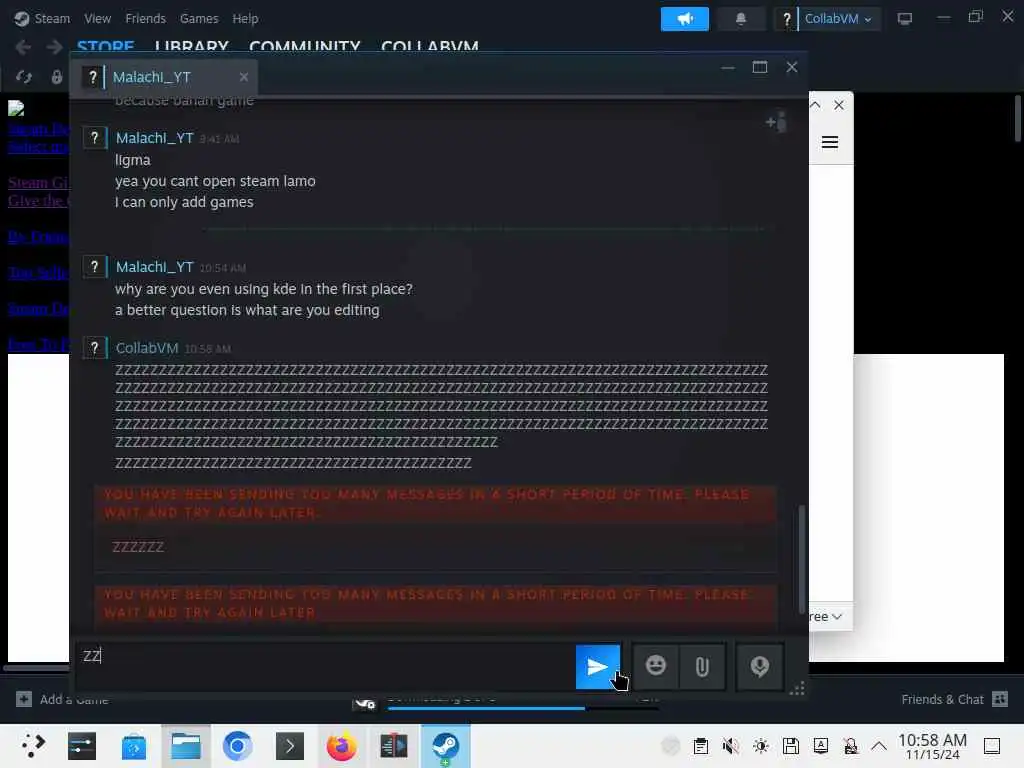
Task: Go to the LIBRARY section
Action: (x=191, y=46)
